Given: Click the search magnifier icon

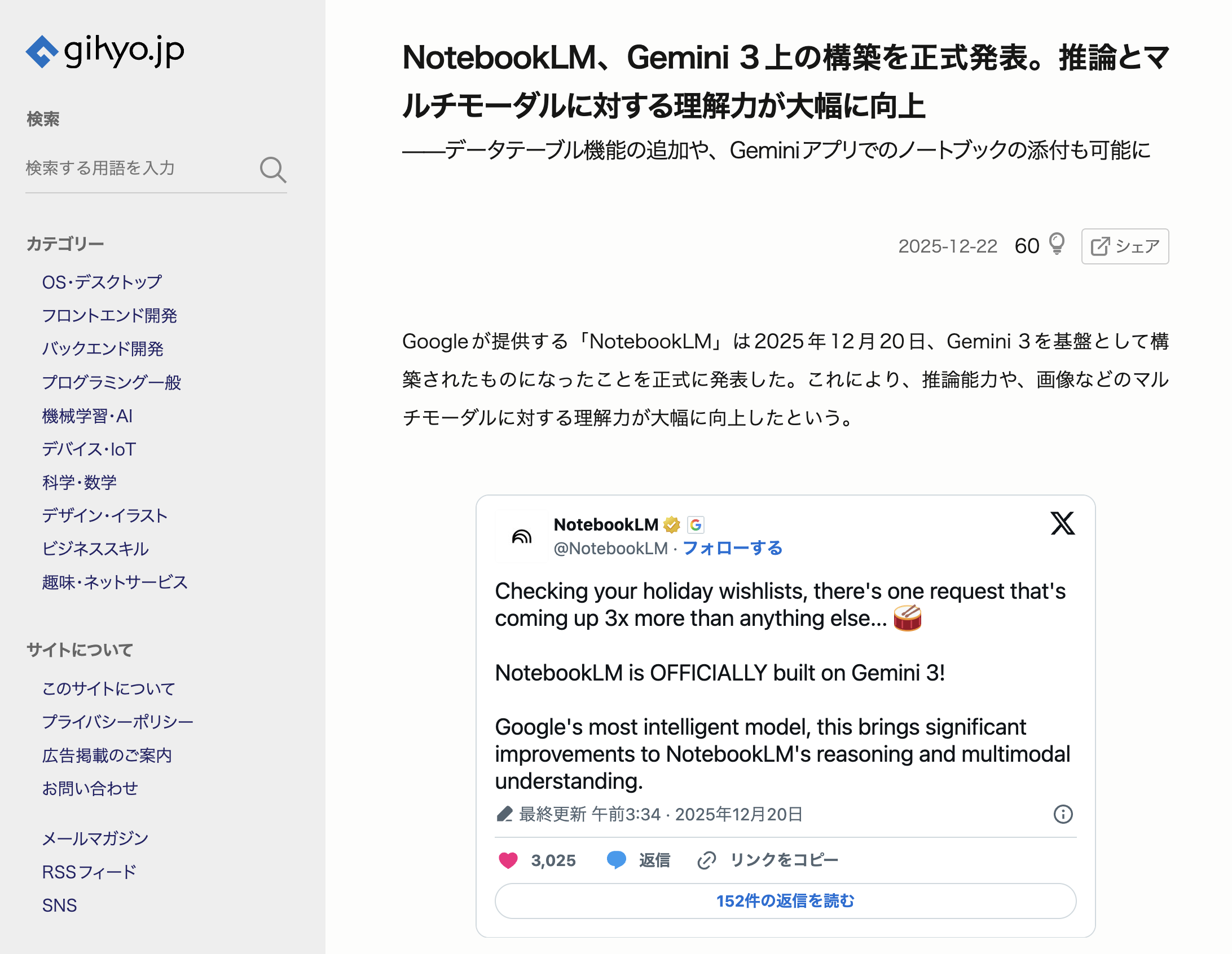Looking at the screenshot, I should point(273,169).
